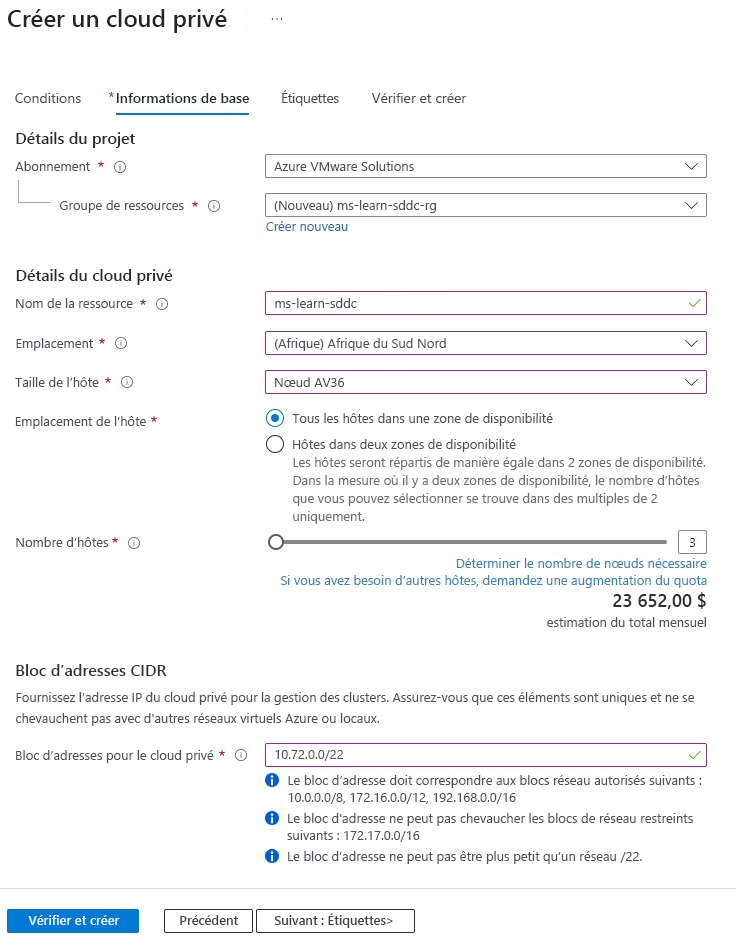Click the ellipsis icon beside the page title
The height and width of the screenshot is (937, 736).
coord(277,17)
